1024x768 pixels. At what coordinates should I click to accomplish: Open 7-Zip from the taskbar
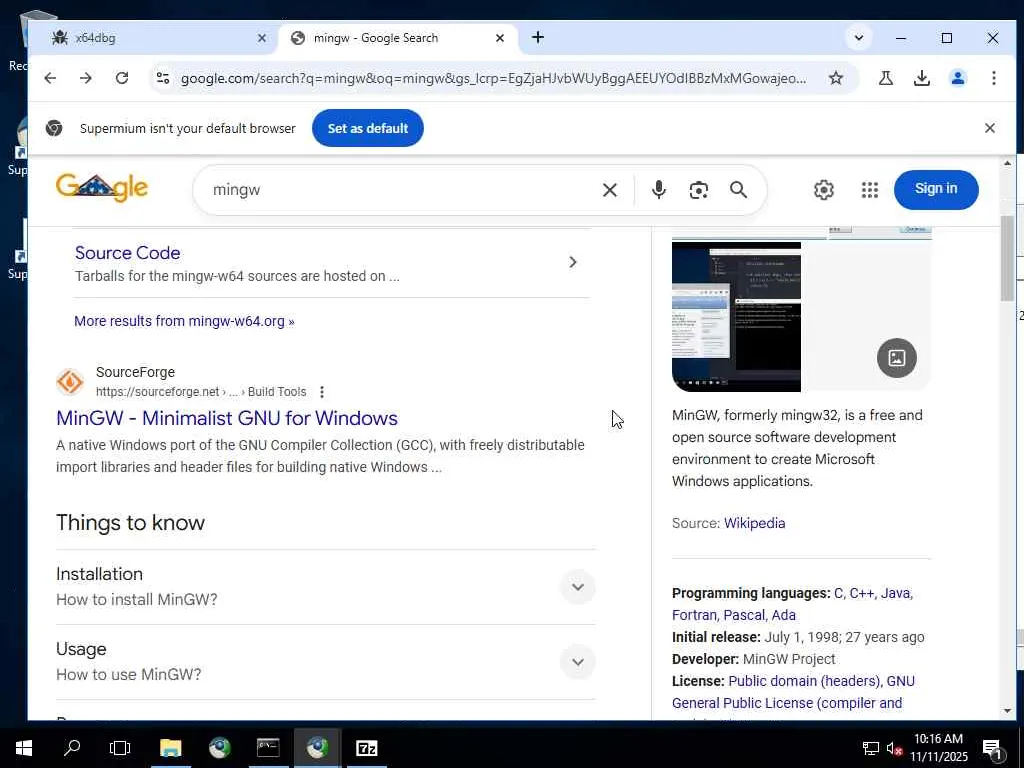(366, 748)
